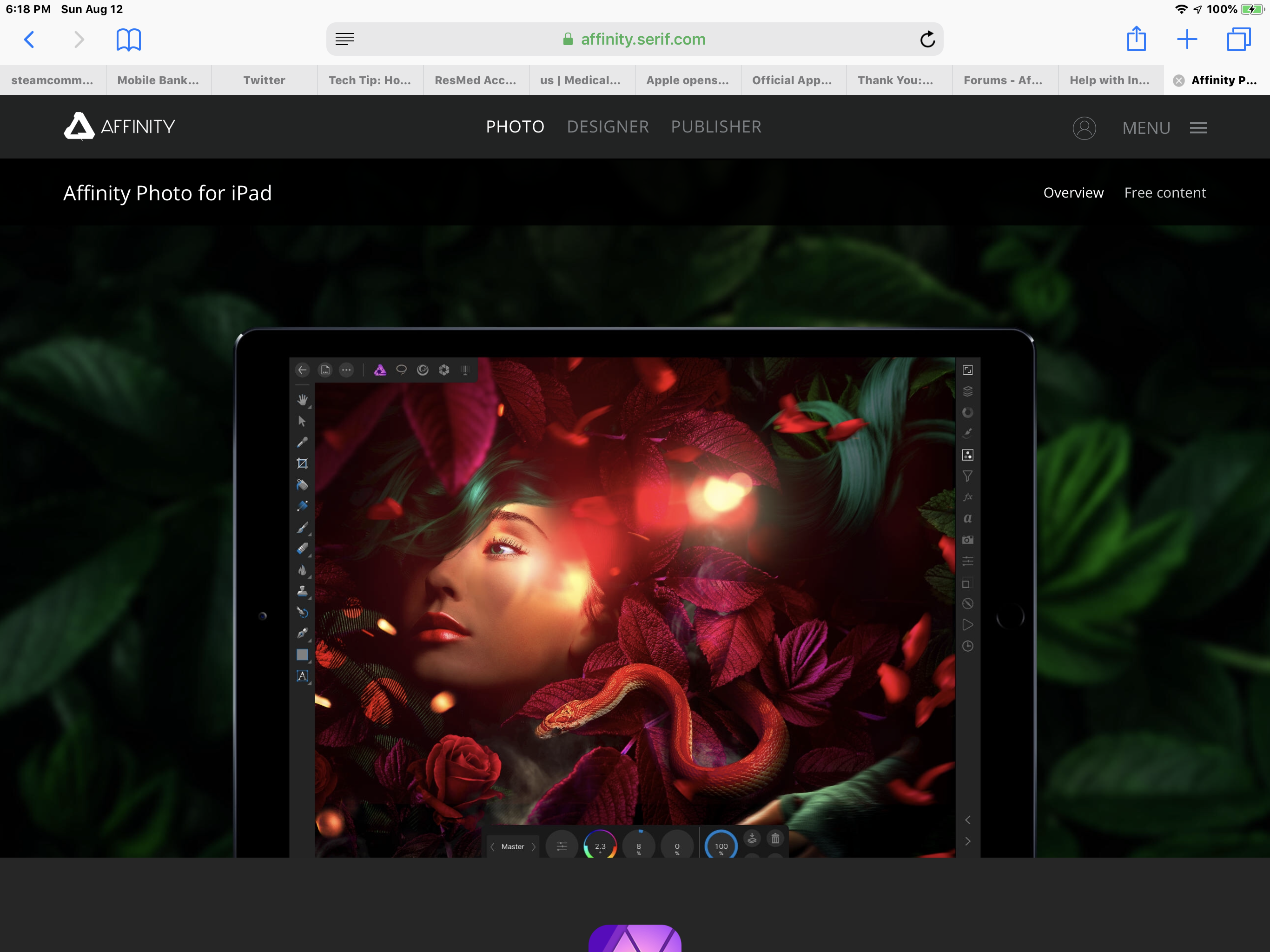Screen dimensions: 1270x952
Task: Open the Layers studio icon
Action: (x=967, y=391)
